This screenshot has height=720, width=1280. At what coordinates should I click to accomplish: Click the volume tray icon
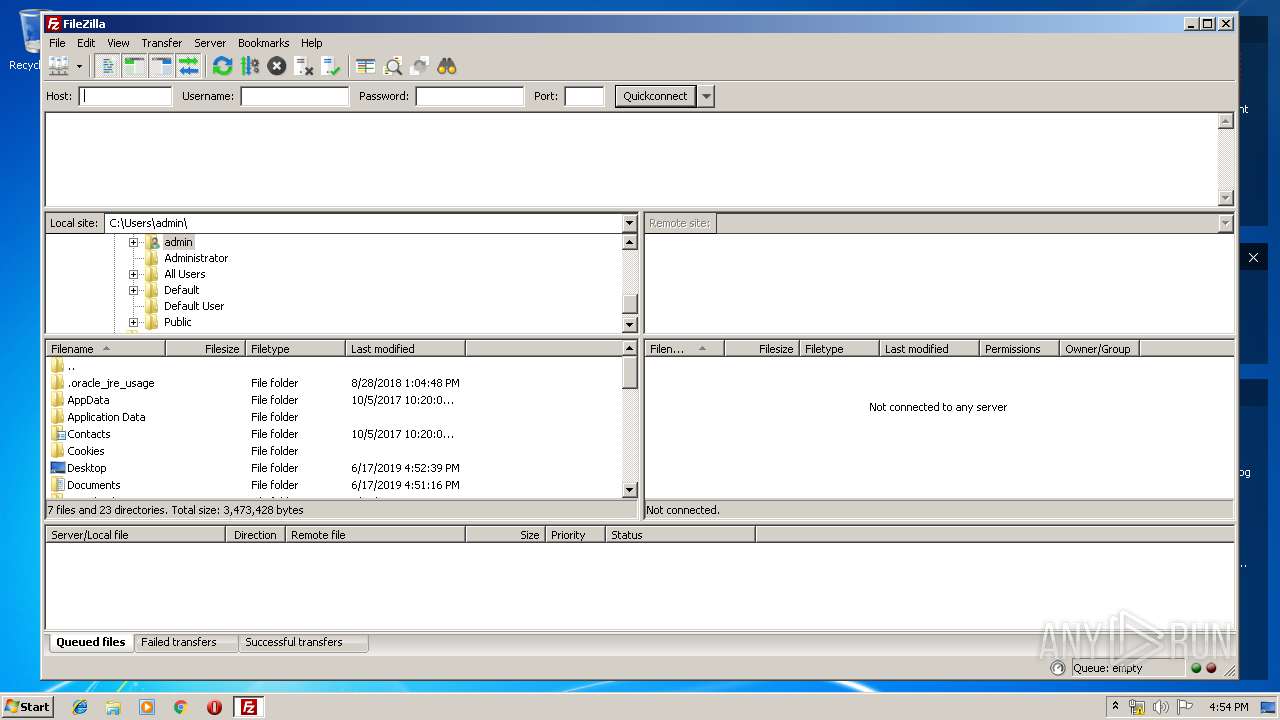pyautogui.click(x=1160, y=707)
